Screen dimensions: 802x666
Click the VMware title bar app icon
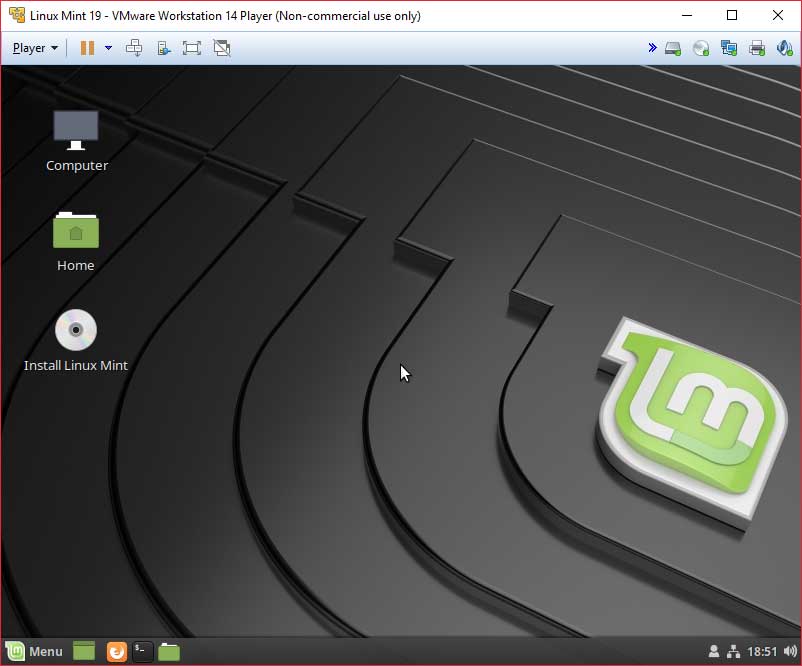(x=17, y=15)
